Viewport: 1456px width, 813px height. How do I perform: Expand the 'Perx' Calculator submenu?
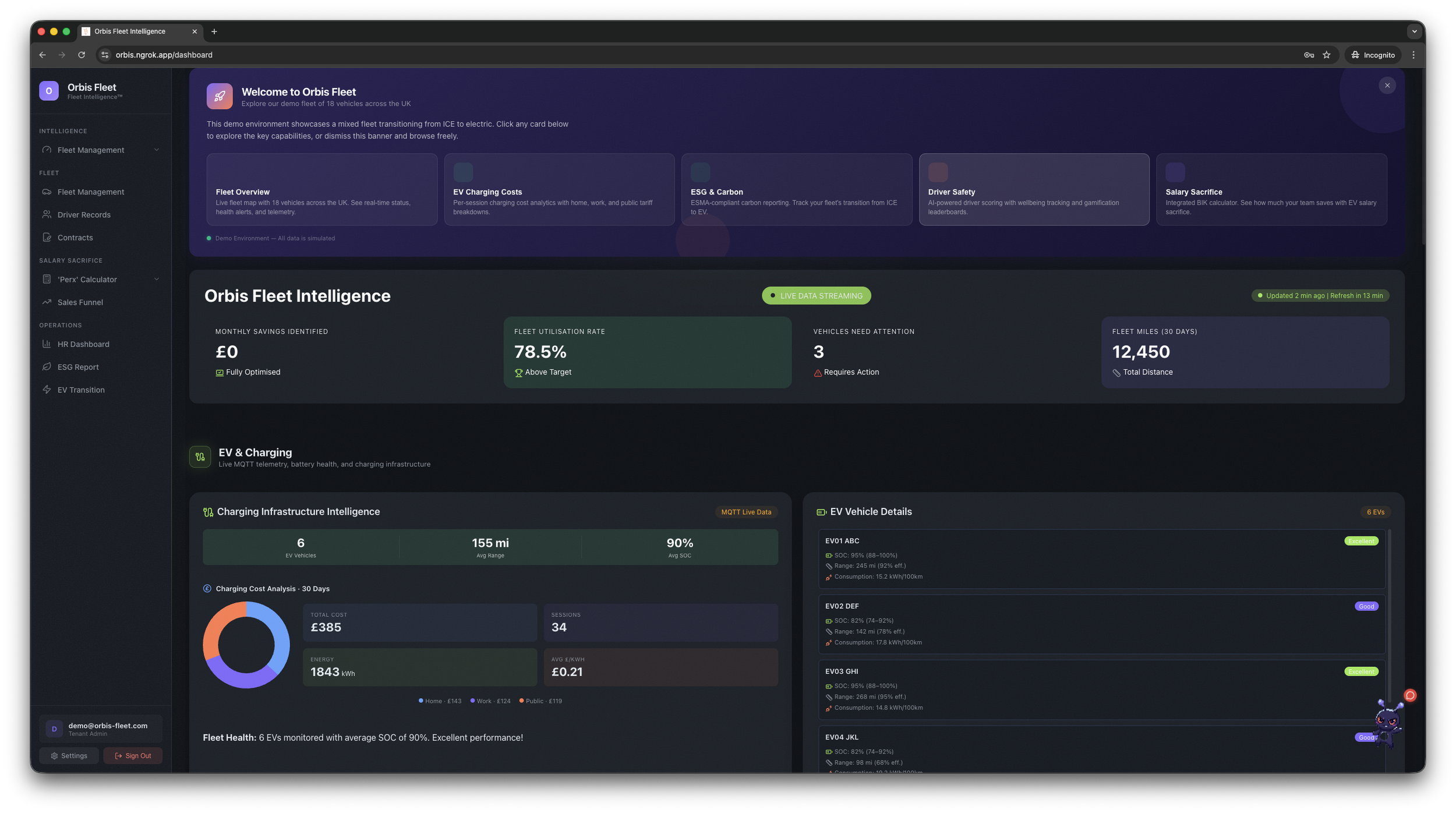[156, 279]
